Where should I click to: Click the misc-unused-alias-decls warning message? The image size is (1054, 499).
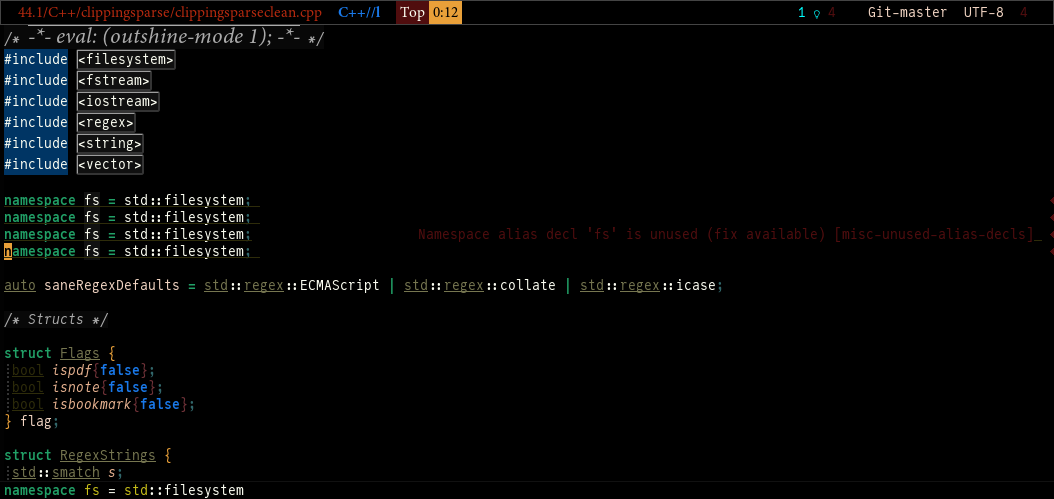(x=729, y=235)
